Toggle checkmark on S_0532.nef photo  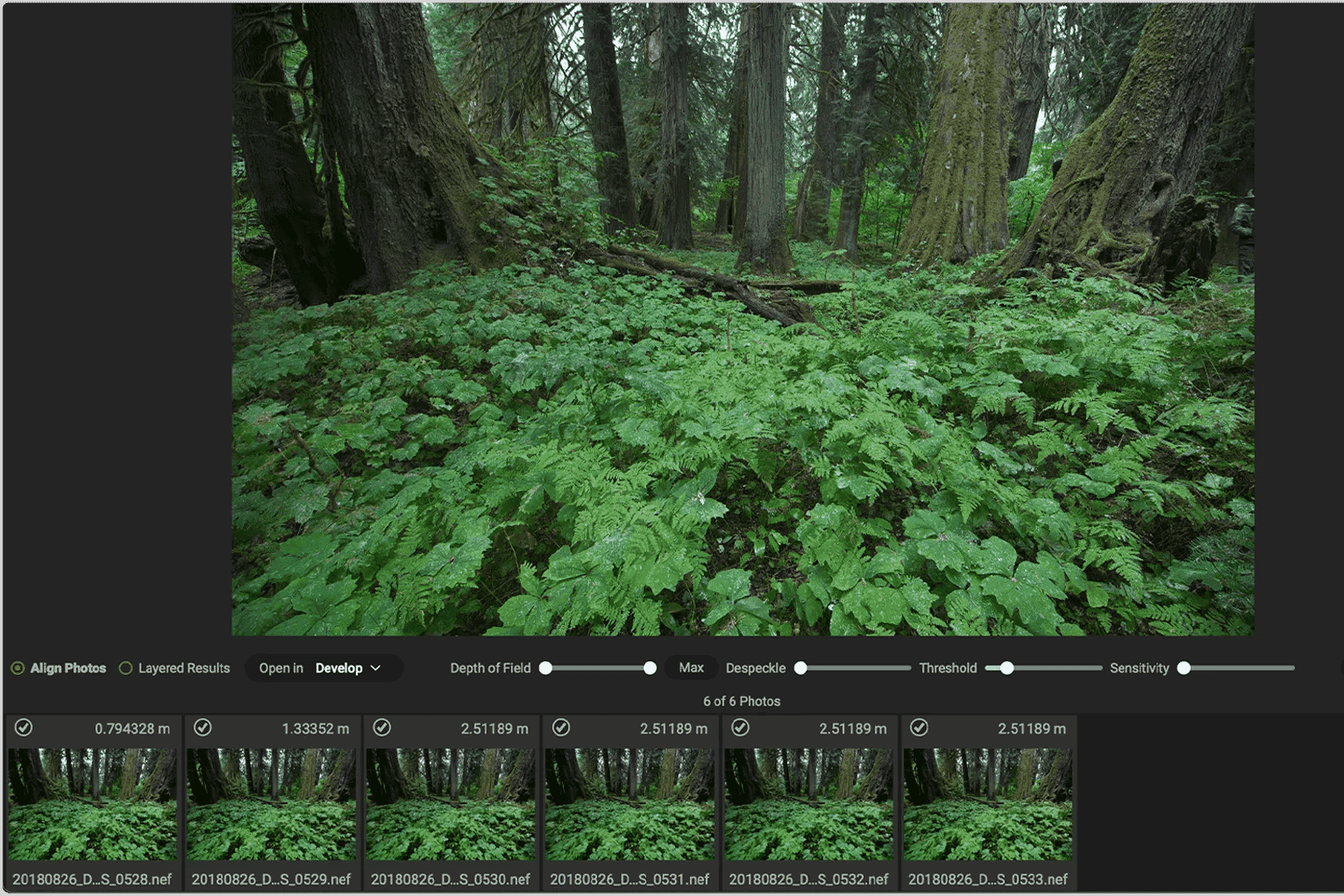click(x=740, y=728)
